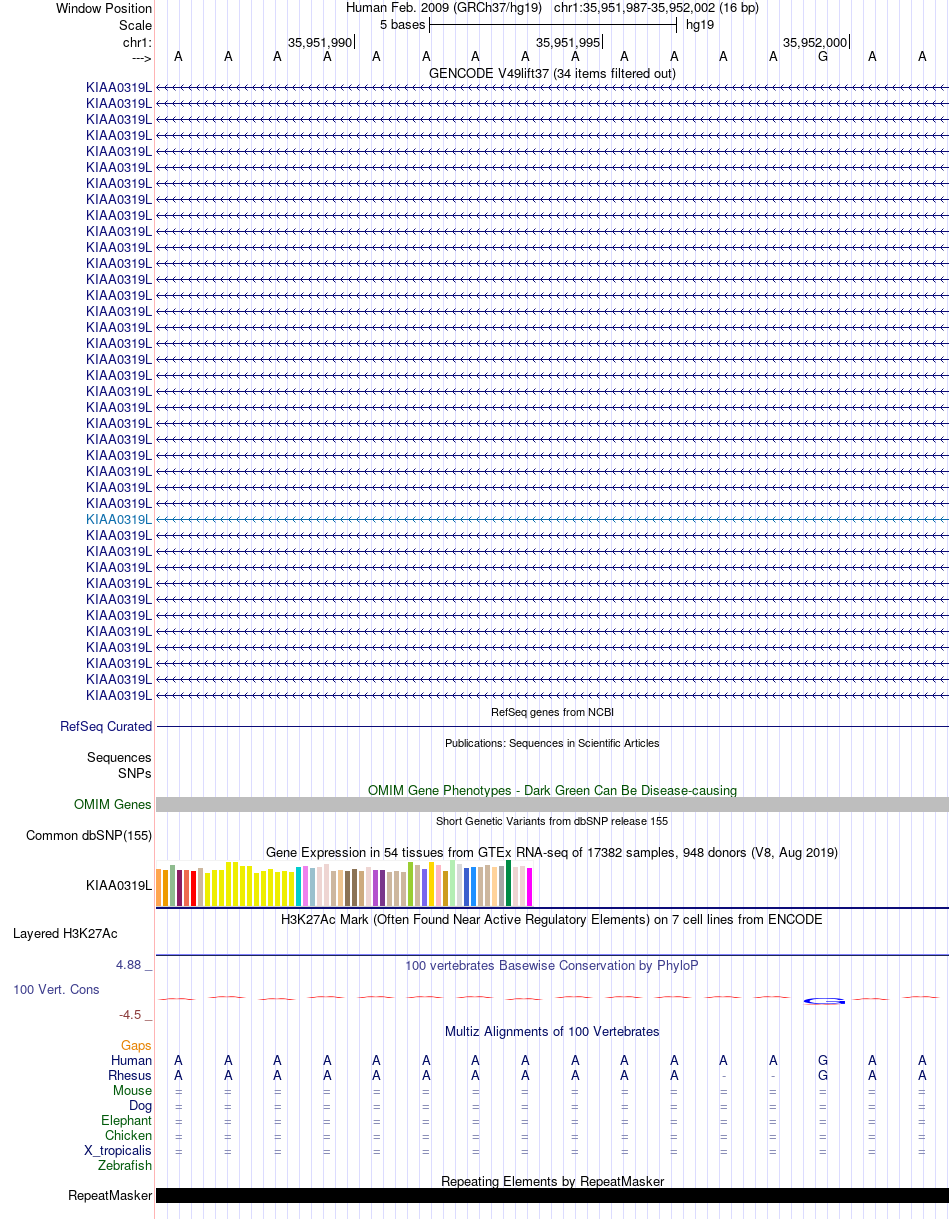
Task: Open Publications: Sequences in Scientific Articles title
Action: pos(552,743)
